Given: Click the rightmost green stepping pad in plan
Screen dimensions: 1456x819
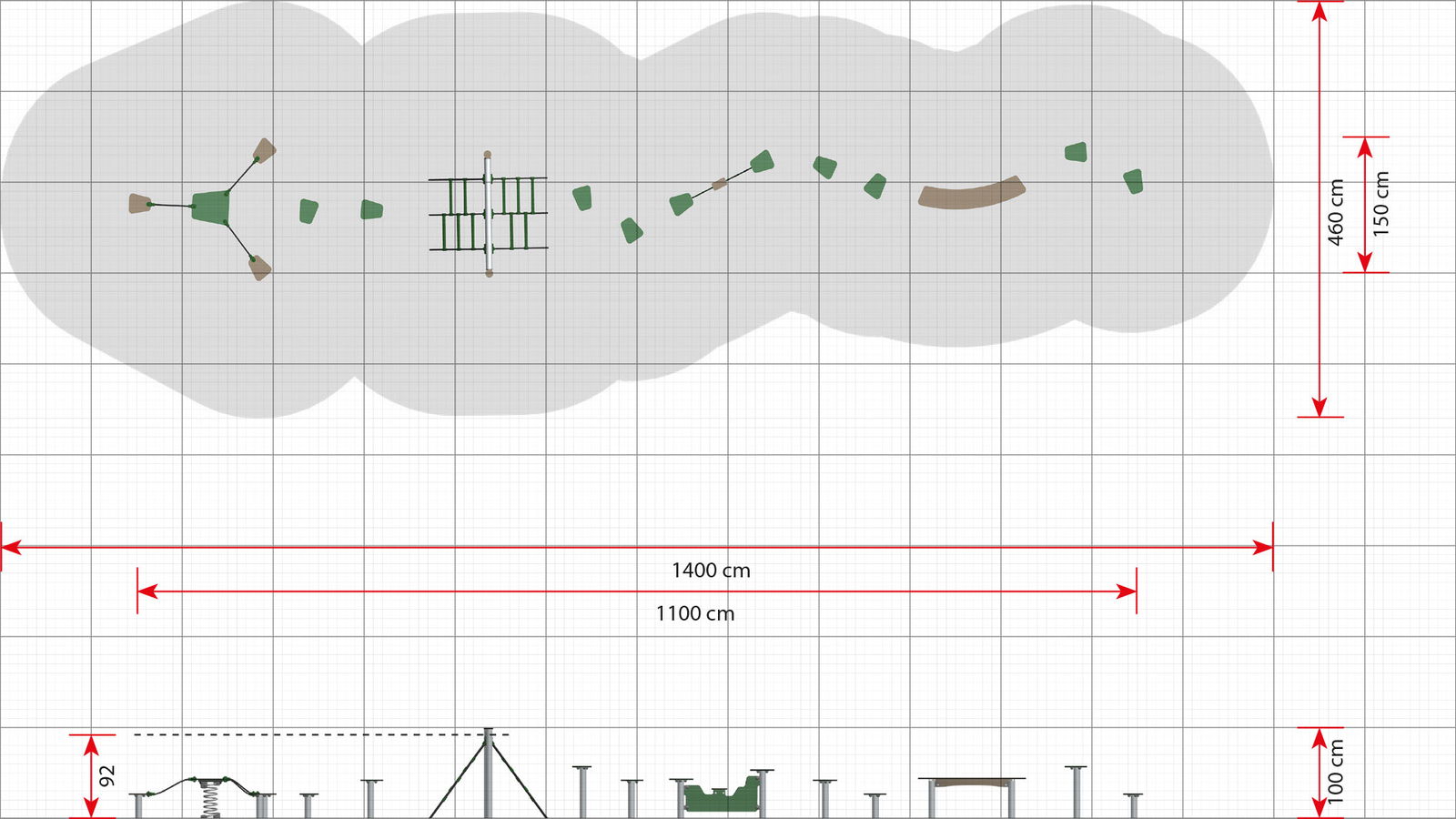Looking at the screenshot, I should pos(1133,181).
